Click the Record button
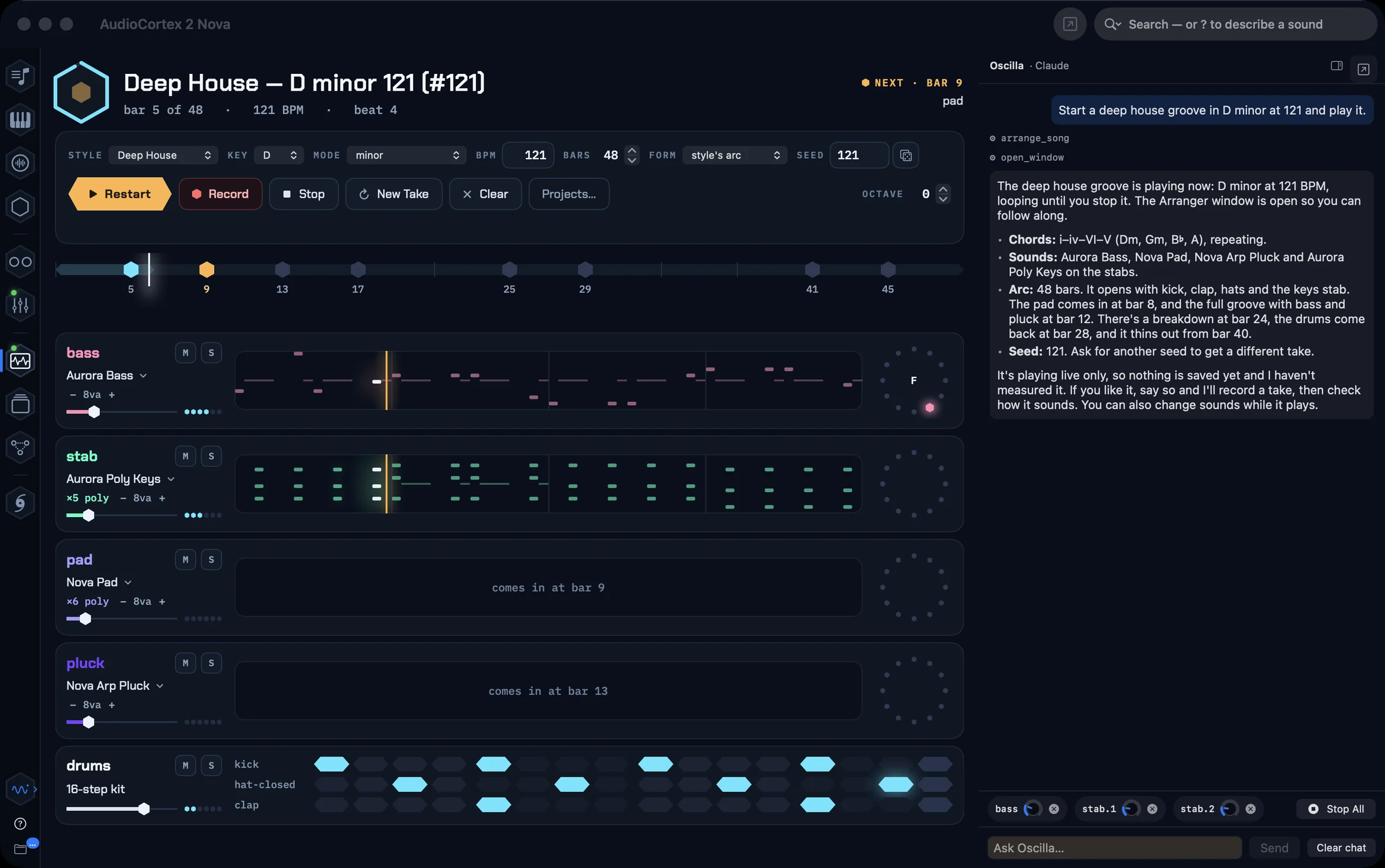 tap(220, 194)
